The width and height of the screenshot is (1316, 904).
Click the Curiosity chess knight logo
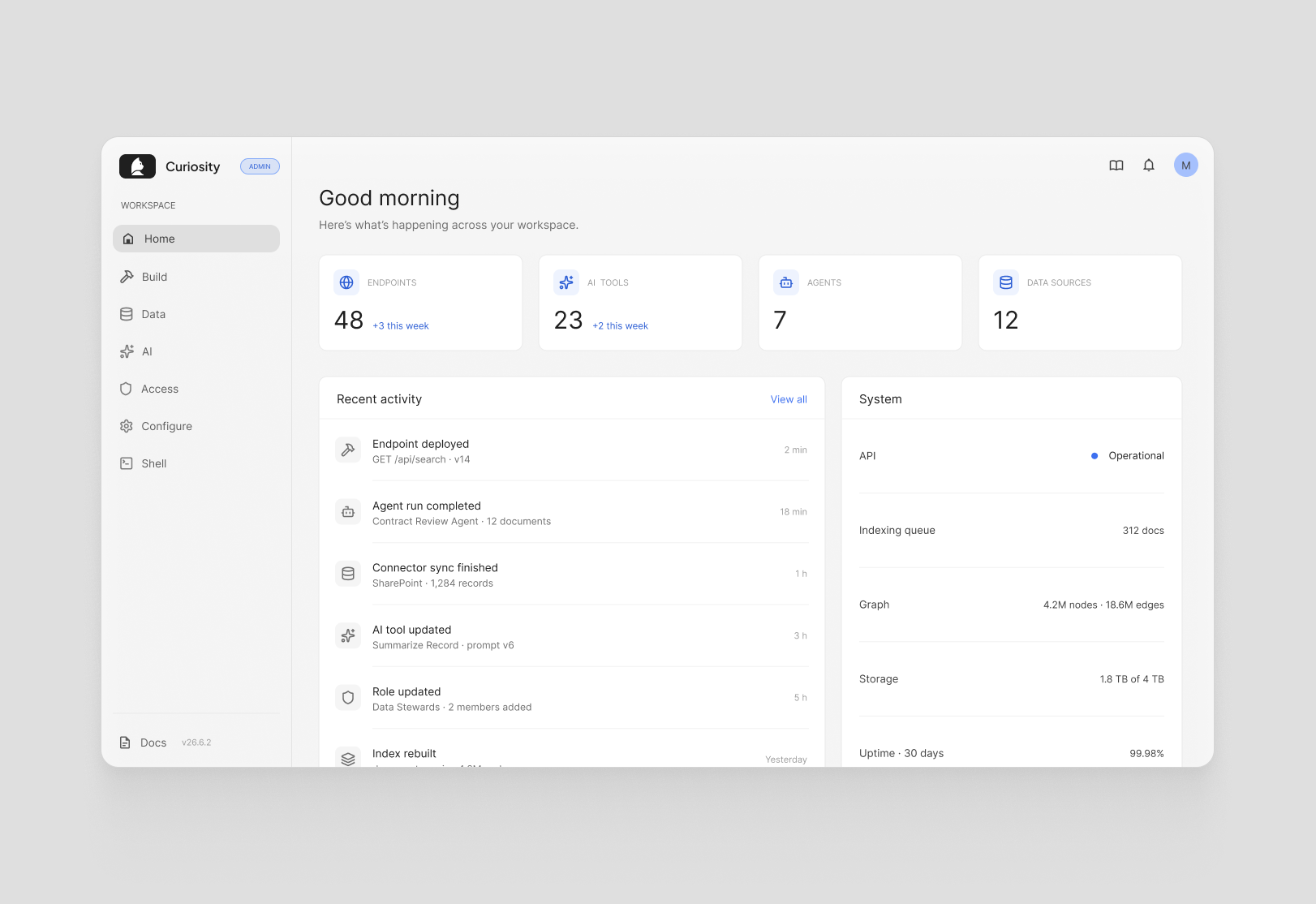[137, 166]
